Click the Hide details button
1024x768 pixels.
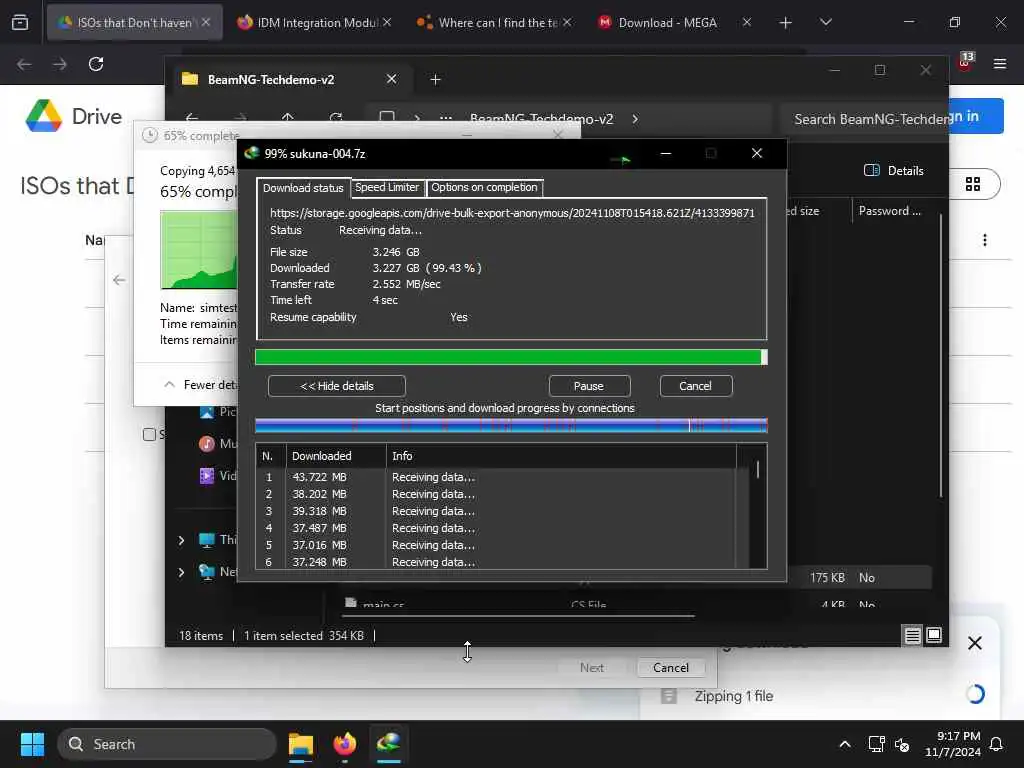[336, 386]
